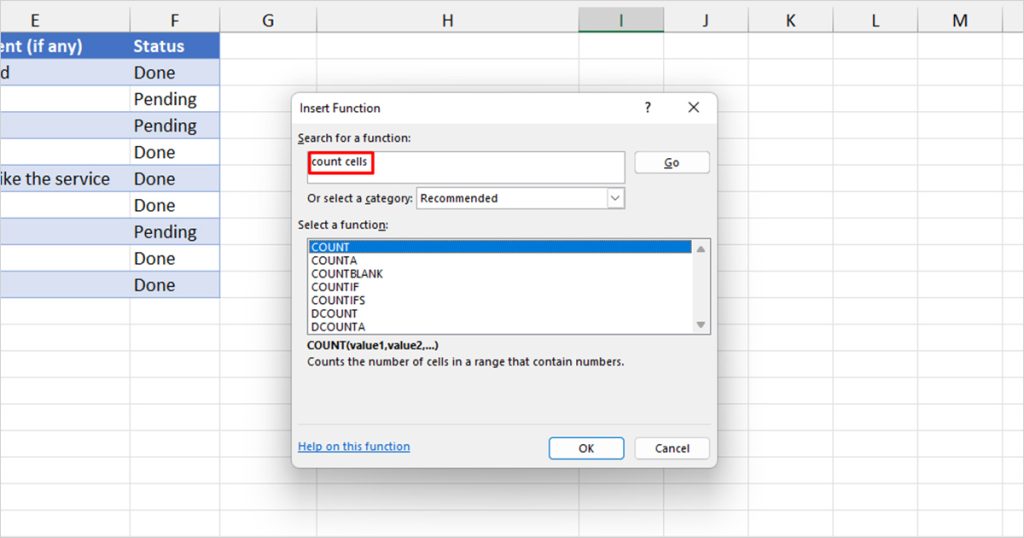1024x538 pixels.
Task: Select DCOUNTA in the function list
Action: pyautogui.click(x=500, y=326)
